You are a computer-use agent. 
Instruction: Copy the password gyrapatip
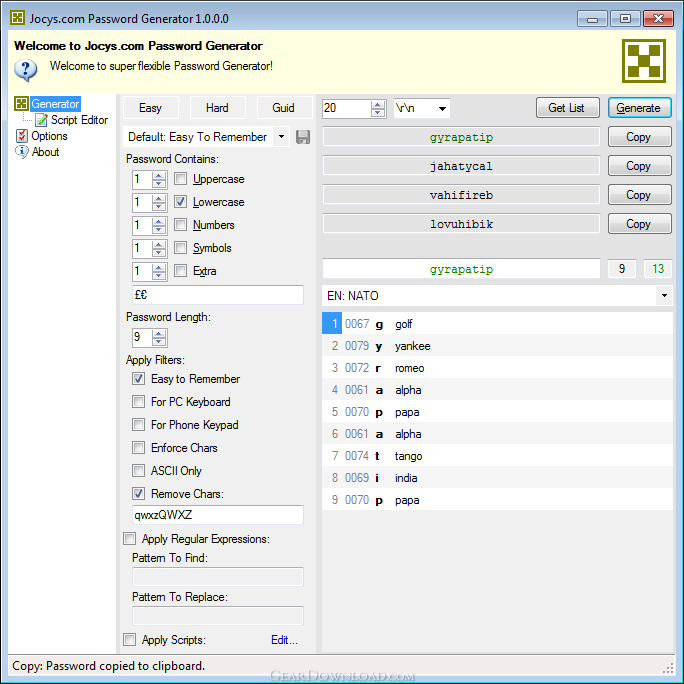click(640, 137)
